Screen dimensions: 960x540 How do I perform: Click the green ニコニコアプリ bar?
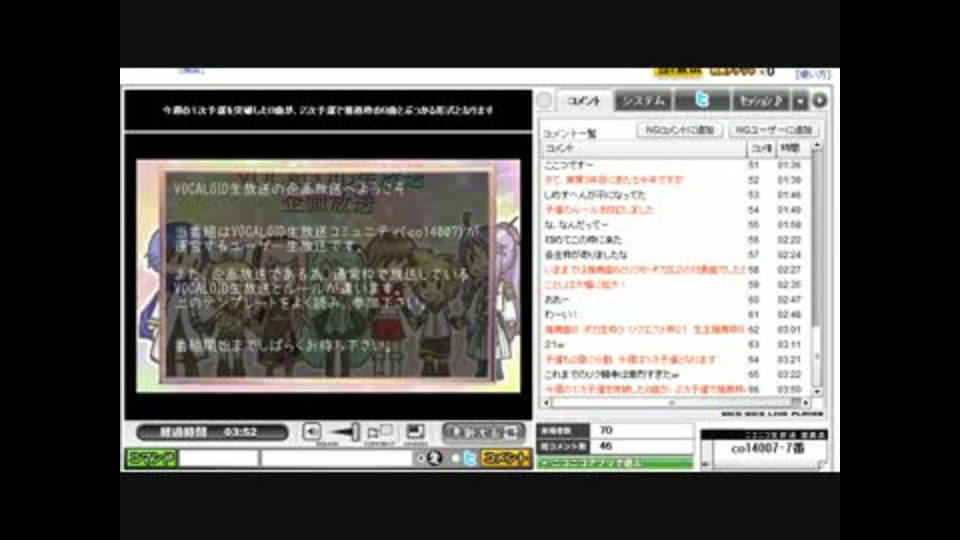click(615, 463)
